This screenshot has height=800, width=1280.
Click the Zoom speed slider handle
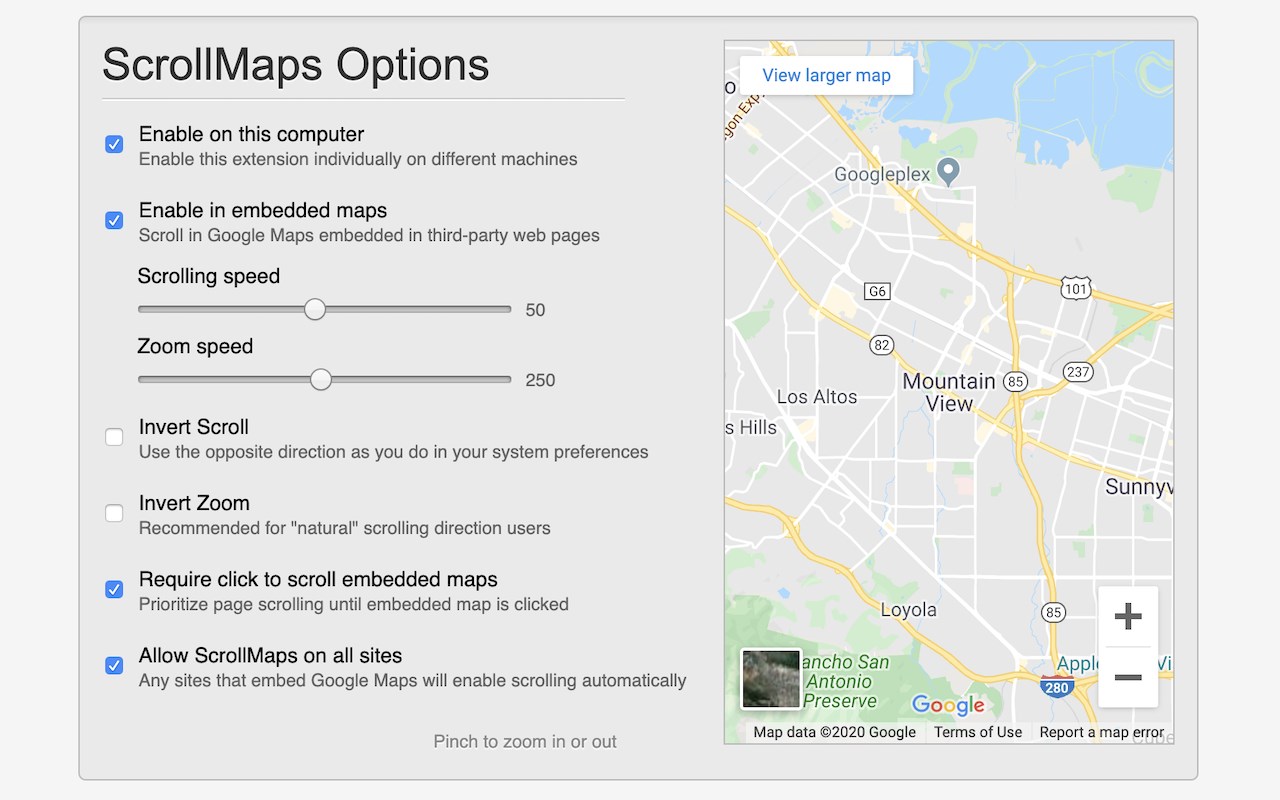pos(320,380)
